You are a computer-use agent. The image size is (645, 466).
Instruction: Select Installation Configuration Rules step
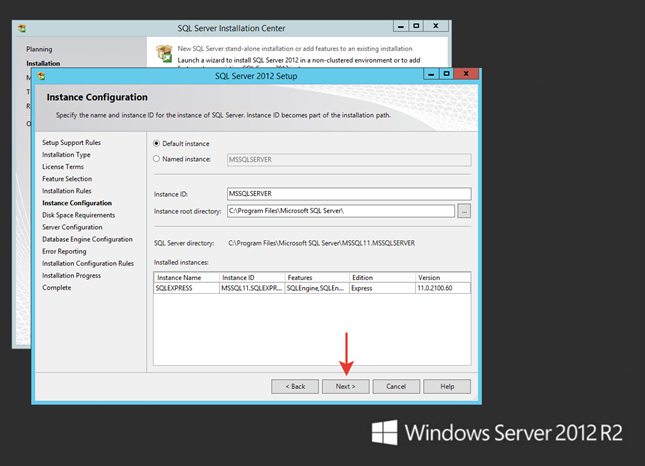point(88,263)
